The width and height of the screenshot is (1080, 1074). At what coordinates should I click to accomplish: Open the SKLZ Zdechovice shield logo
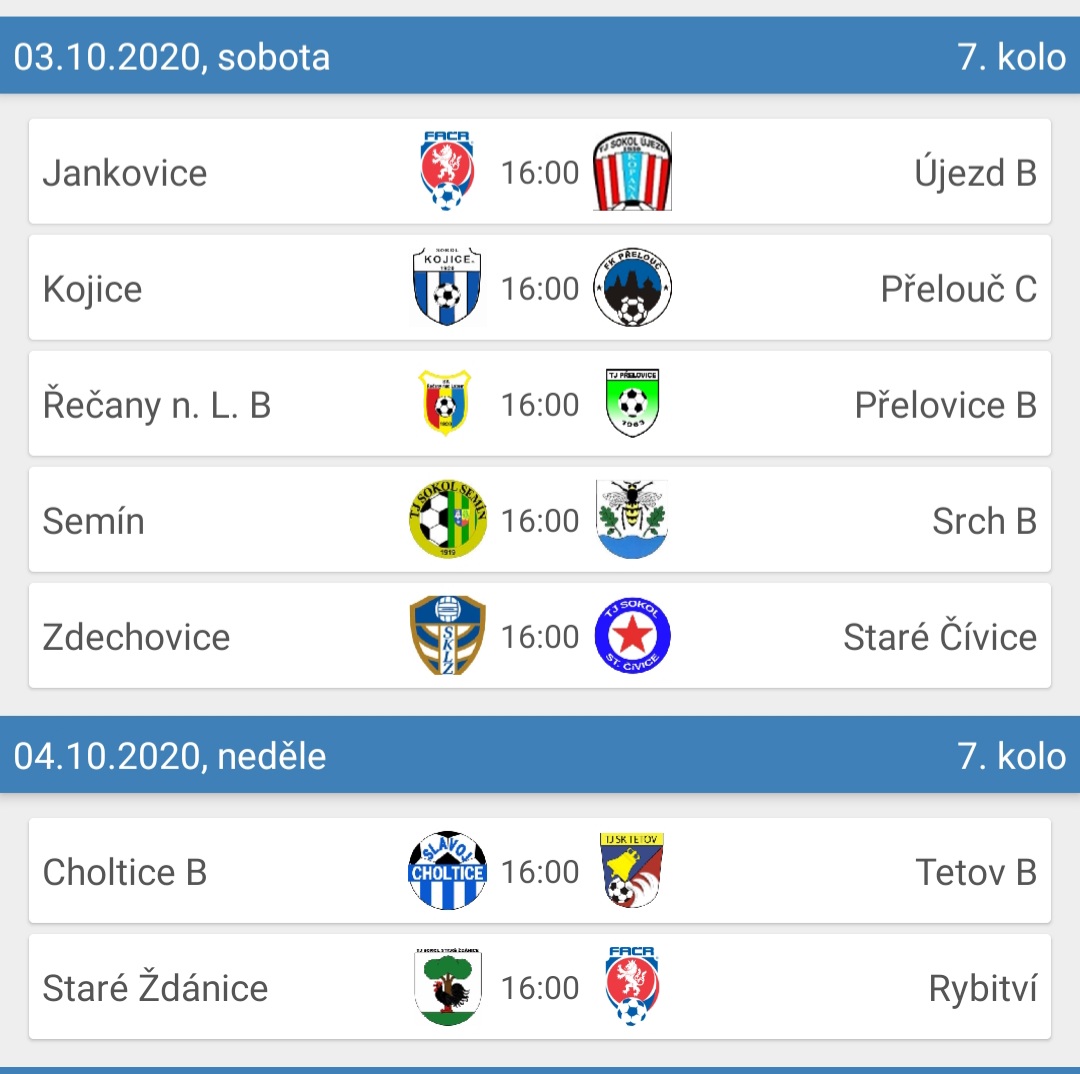(x=448, y=635)
